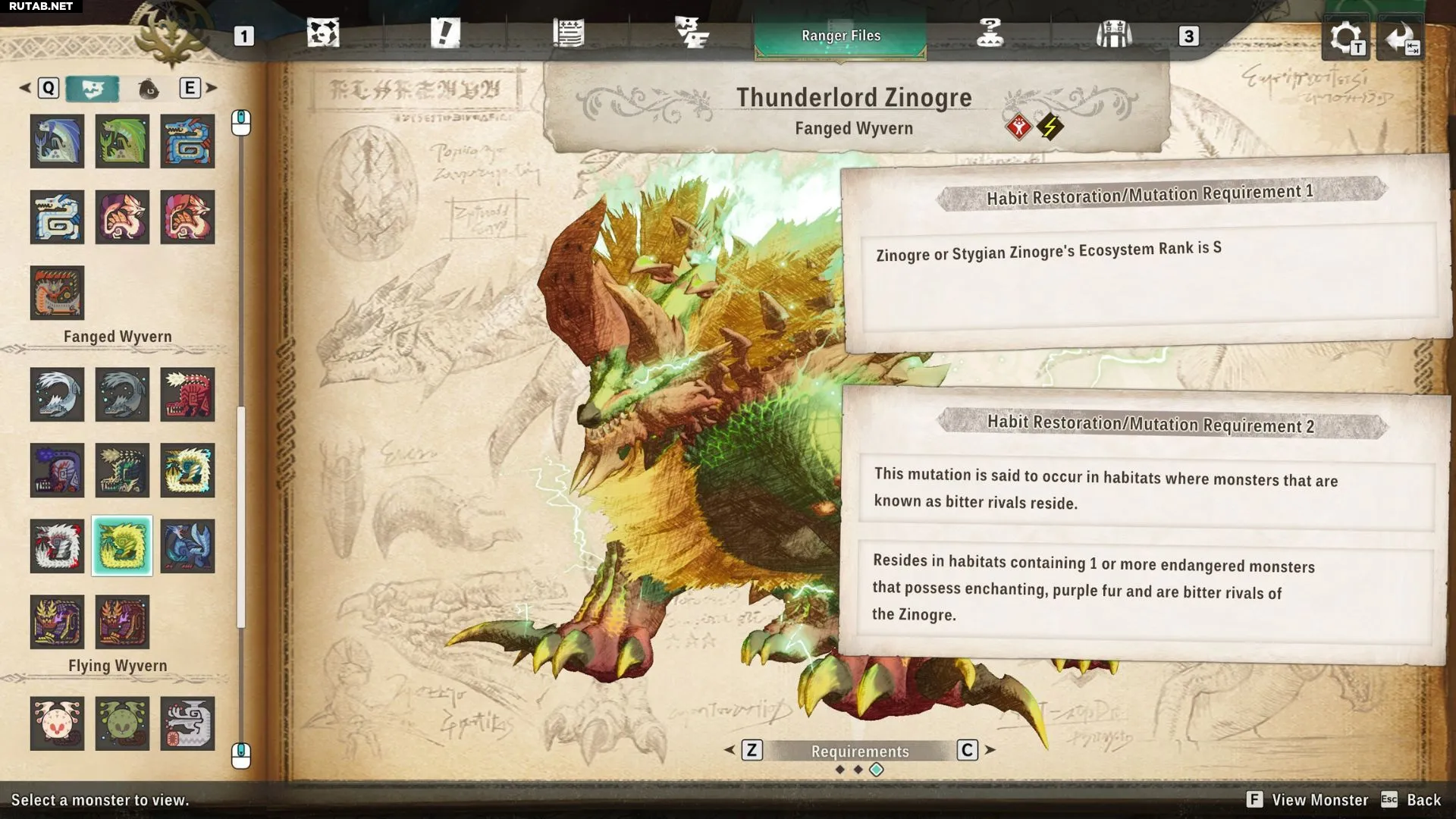Click the settings gear icon
This screenshot has height=819, width=1456.
point(1346,38)
